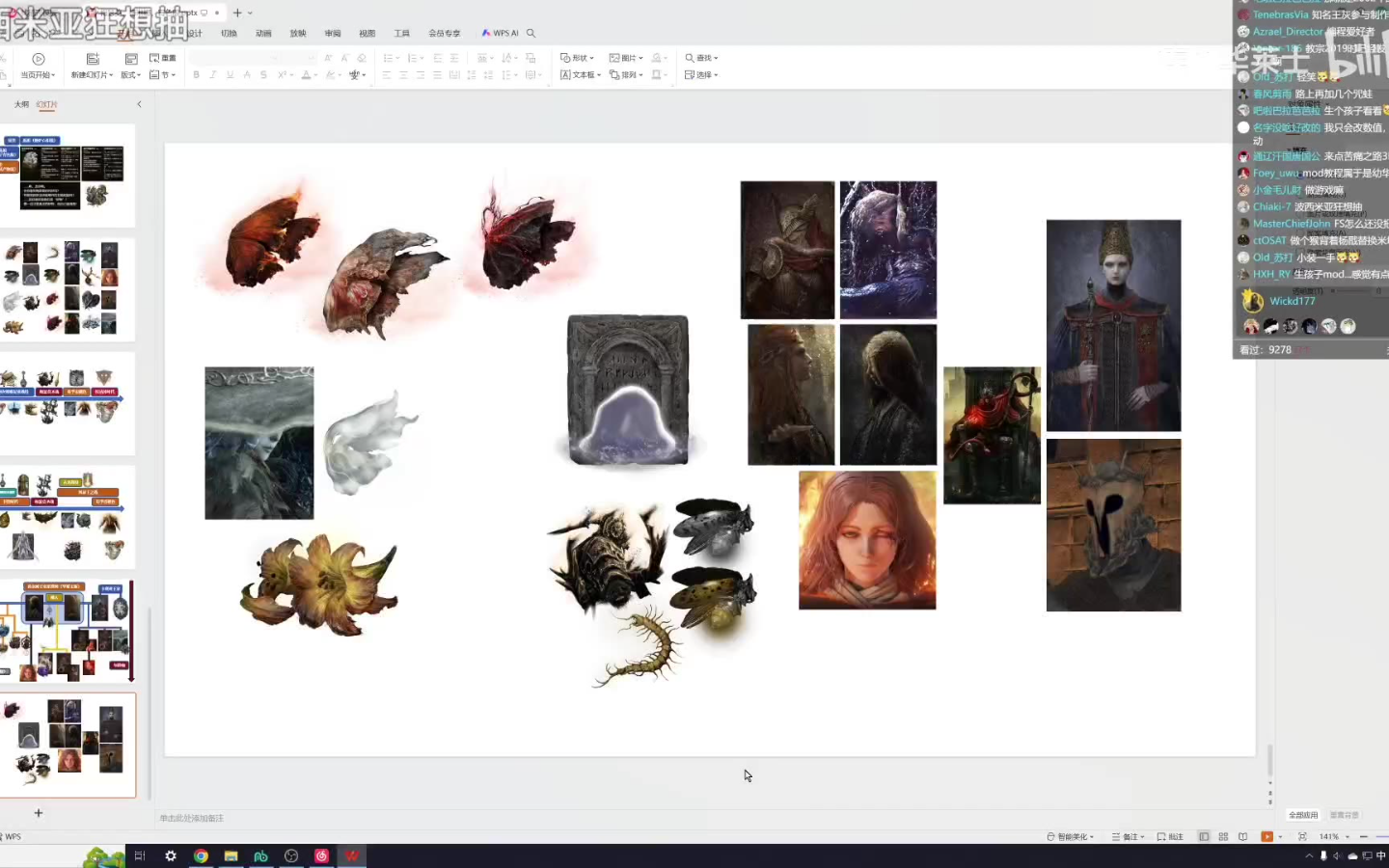Click the bulleted list icon
Viewport: 1389px width, 868px height.
click(390, 58)
